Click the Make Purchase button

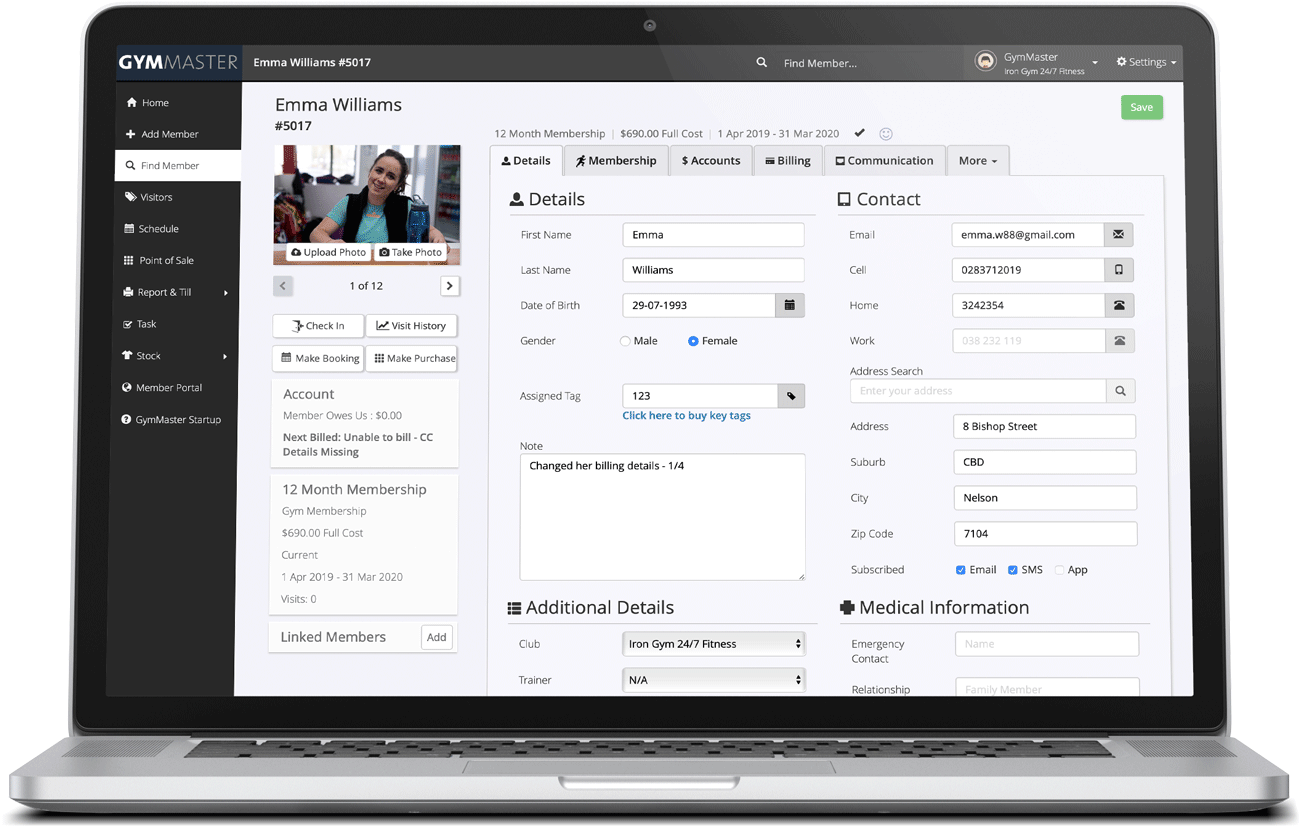(411, 358)
